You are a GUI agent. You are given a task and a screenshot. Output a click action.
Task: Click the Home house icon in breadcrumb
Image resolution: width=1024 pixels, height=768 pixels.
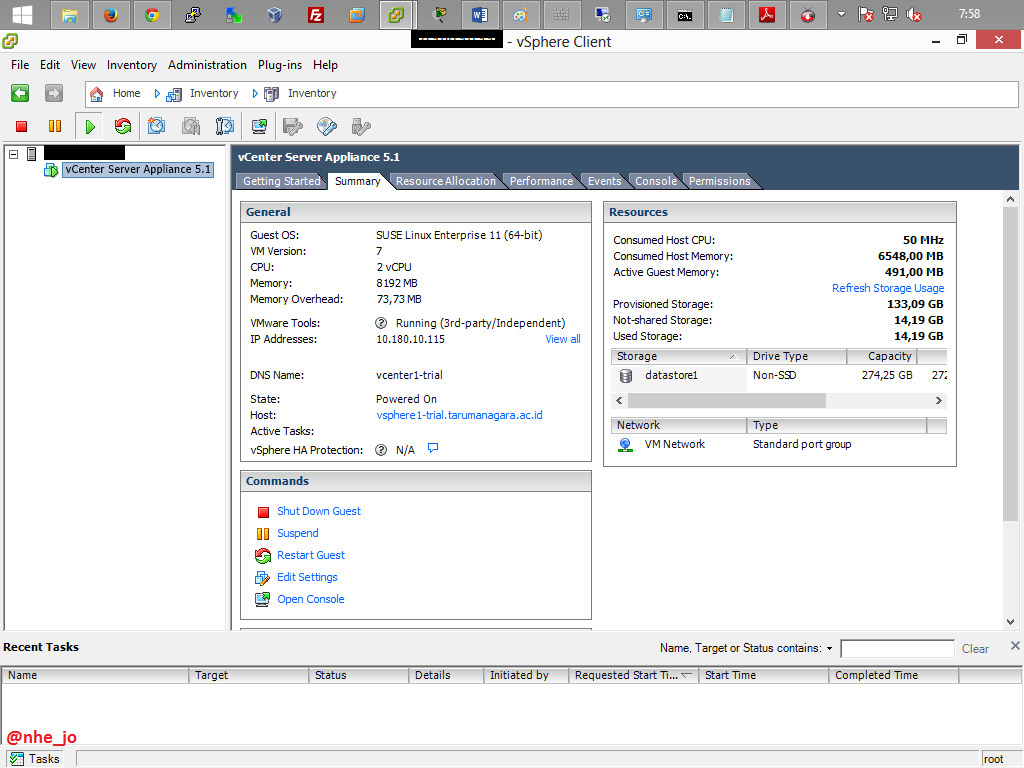click(x=97, y=94)
